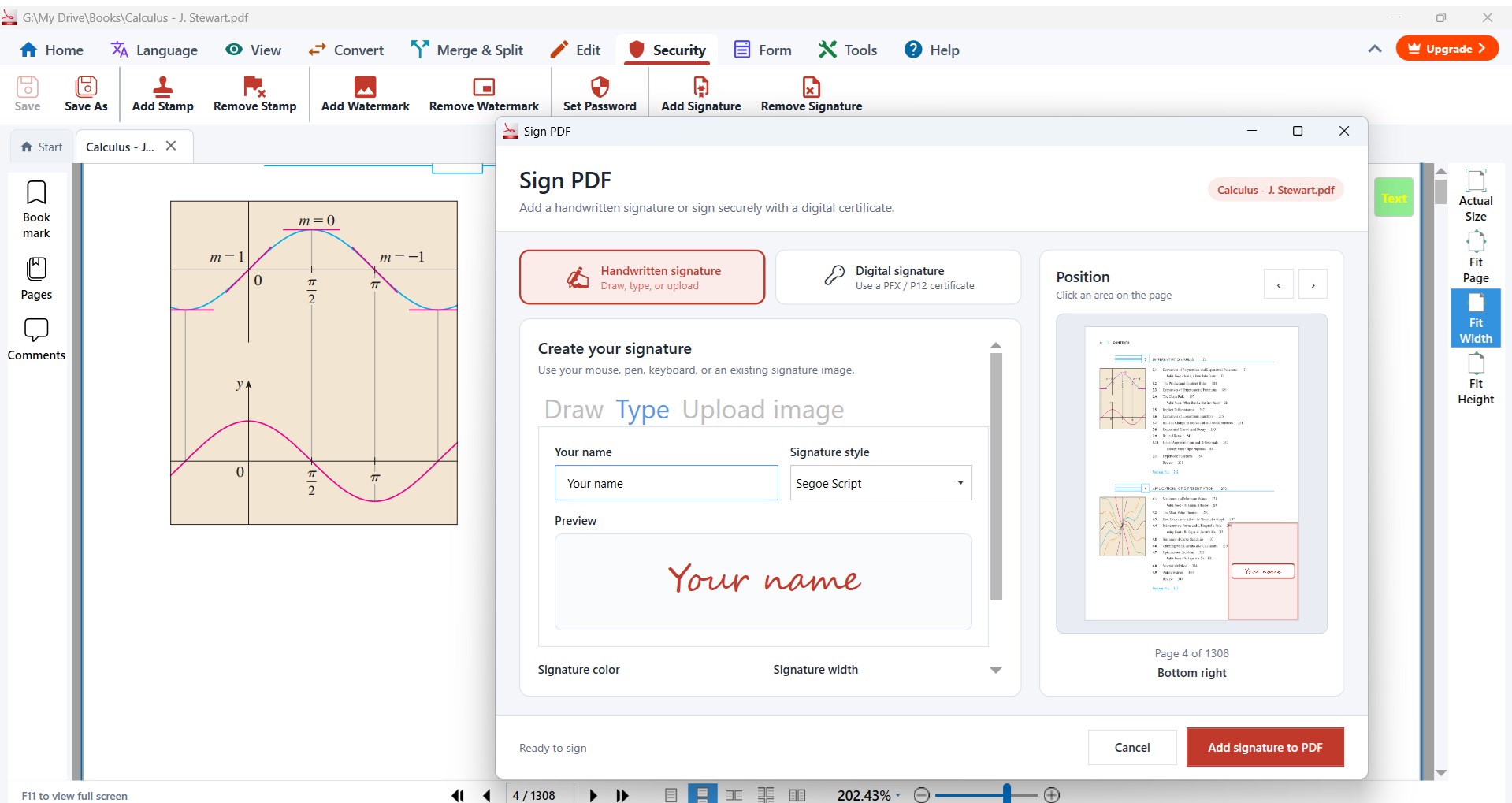Set view to Actual Size

pyautogui.click(x=1476, y=195)
